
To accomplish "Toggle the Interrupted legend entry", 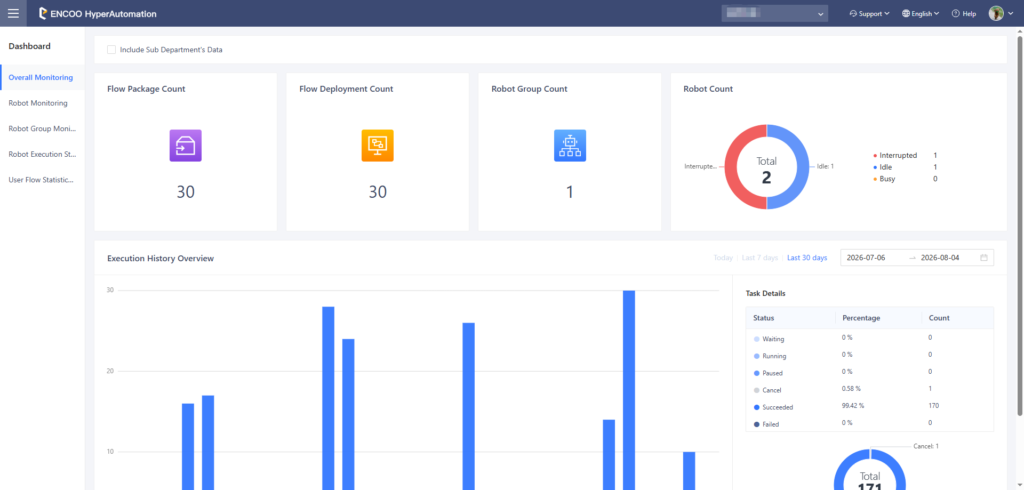I will click(x=896, y=155).
